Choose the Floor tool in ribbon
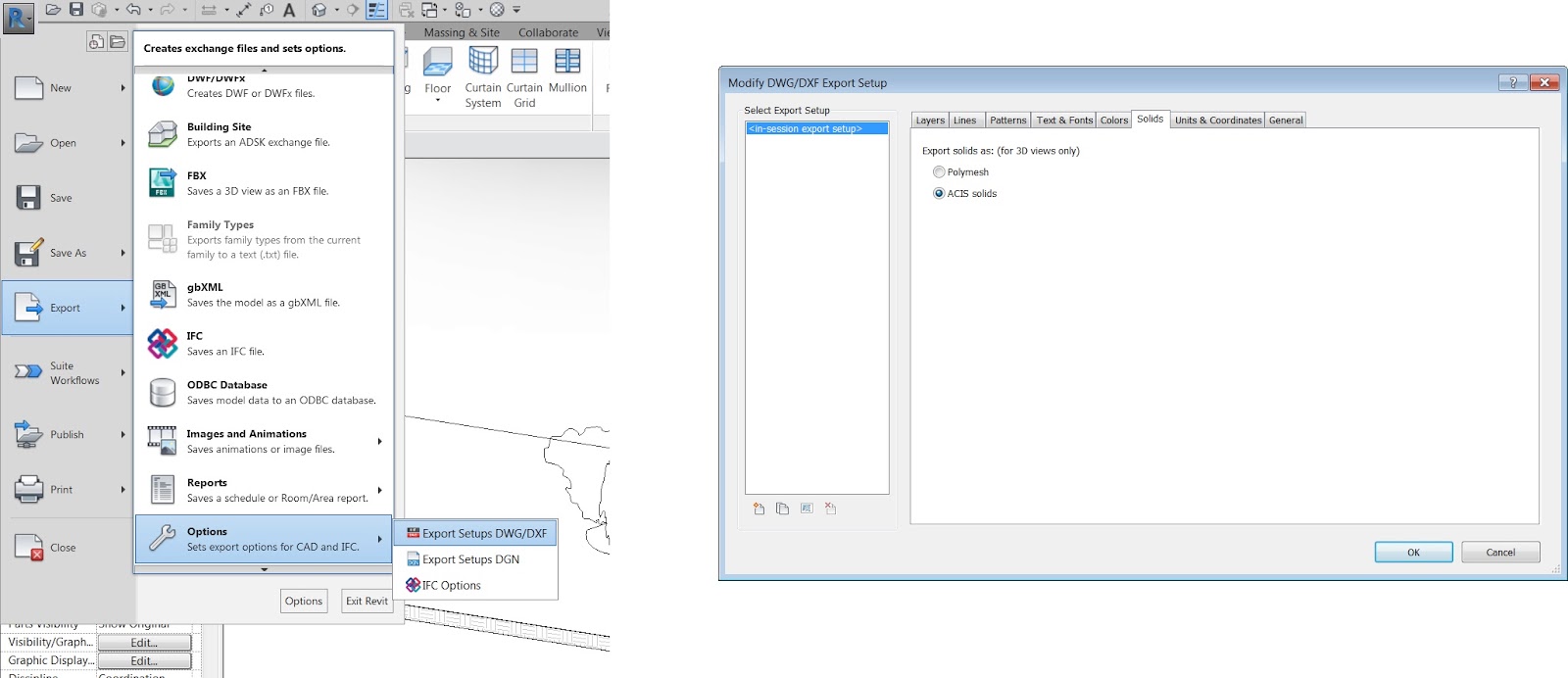 (438, 71)
